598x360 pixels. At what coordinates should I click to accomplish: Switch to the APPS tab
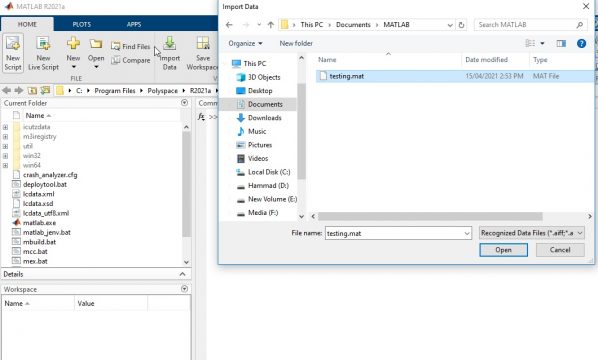pyautogui.click(x=134, y=24)
